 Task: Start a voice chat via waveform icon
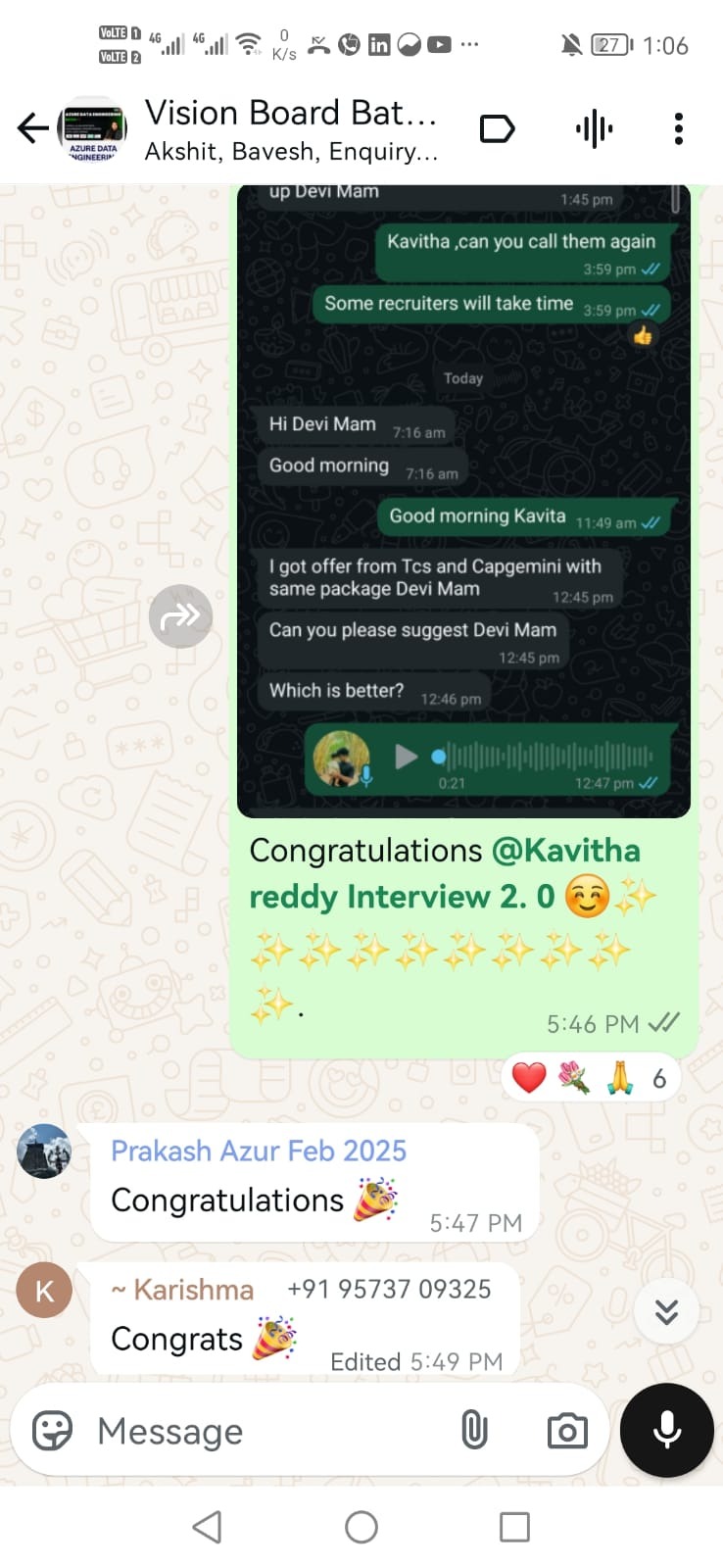coord(594,128)
